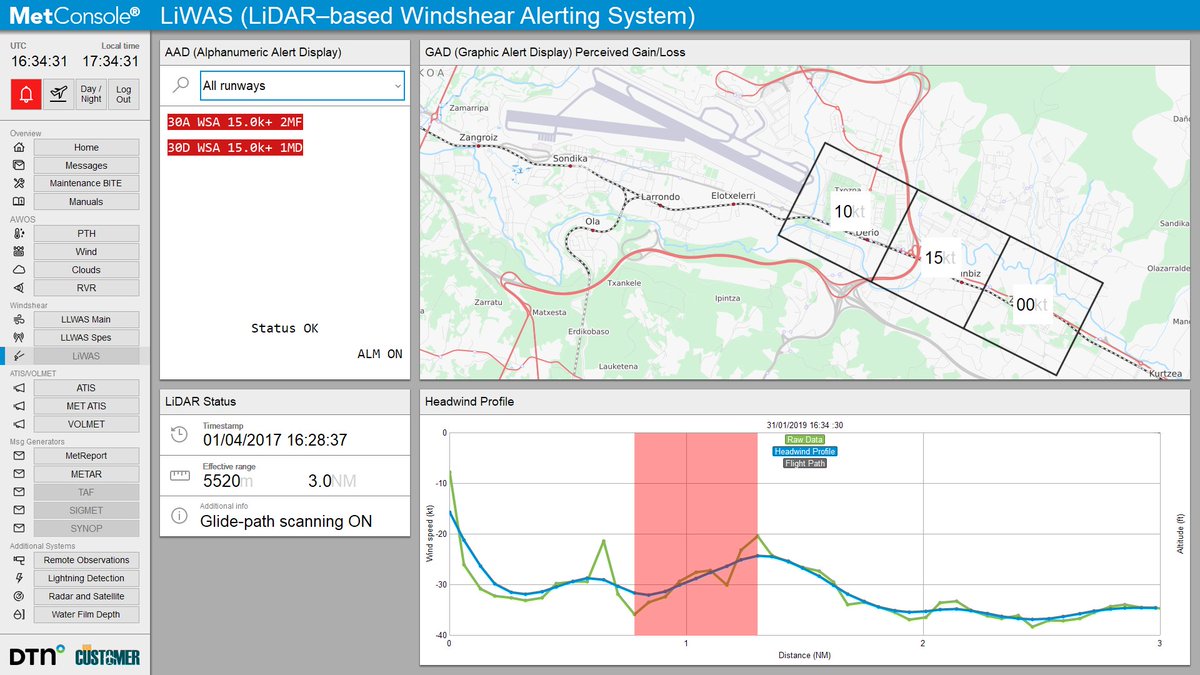Click the red alarm bell icon

pyautogui.click(x=26, y=93)
